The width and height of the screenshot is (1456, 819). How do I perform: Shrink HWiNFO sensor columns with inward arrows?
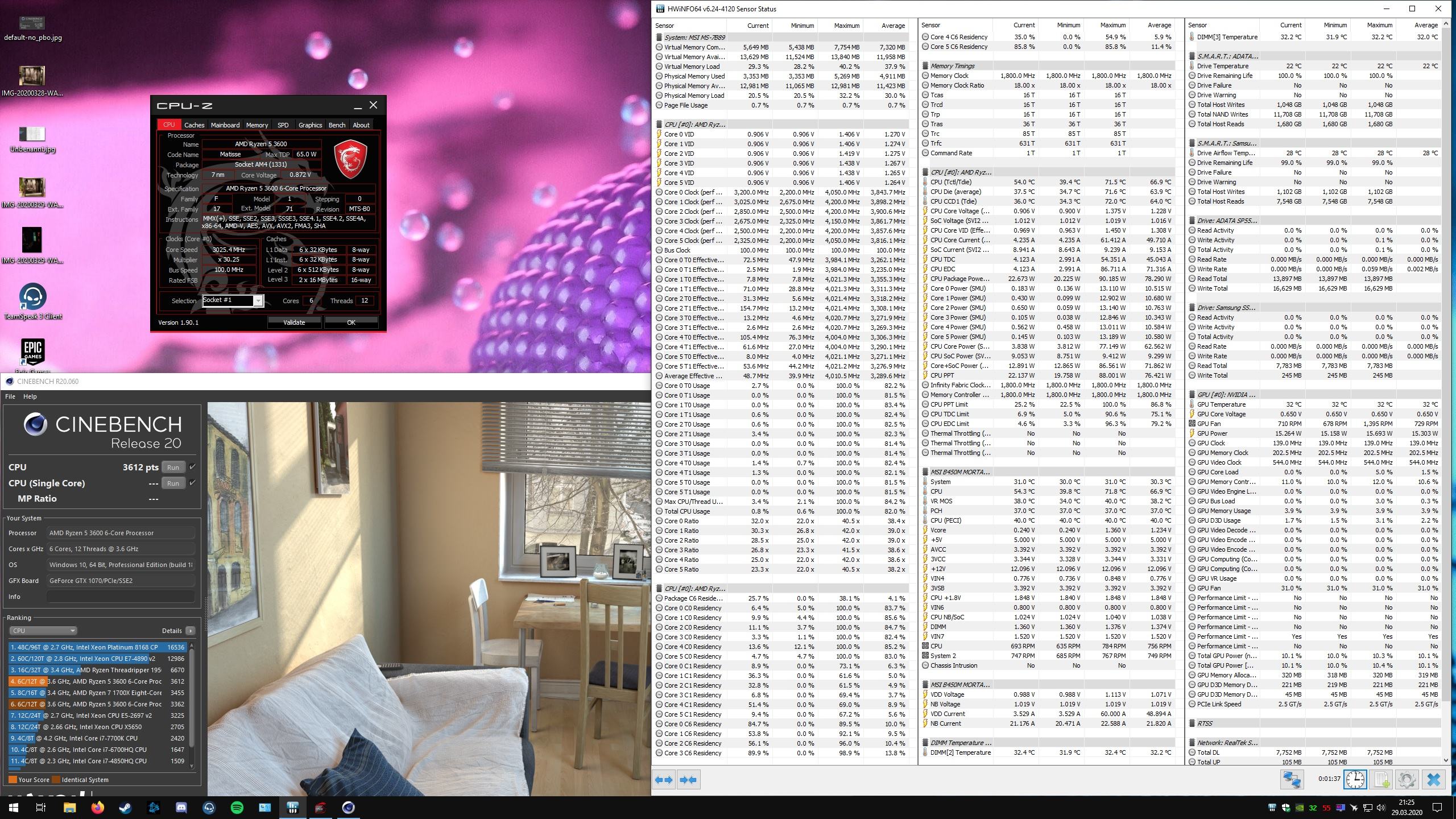(688, 780)
